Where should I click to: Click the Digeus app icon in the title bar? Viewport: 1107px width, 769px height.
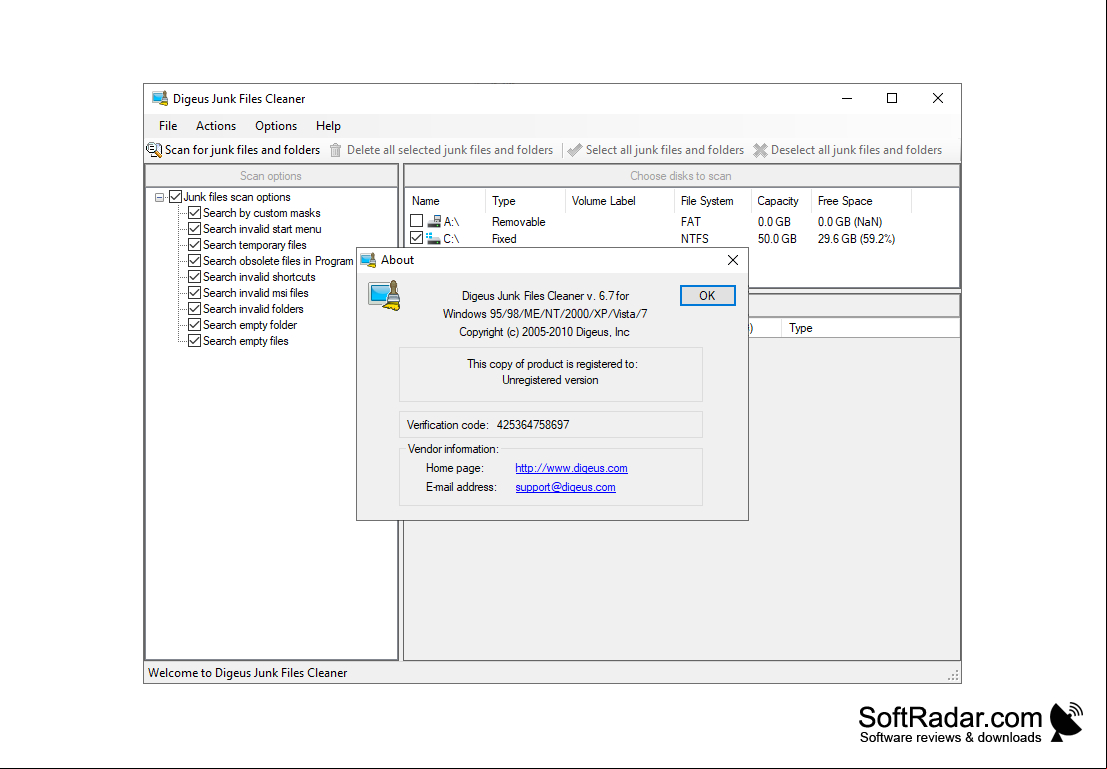(160, 98)
